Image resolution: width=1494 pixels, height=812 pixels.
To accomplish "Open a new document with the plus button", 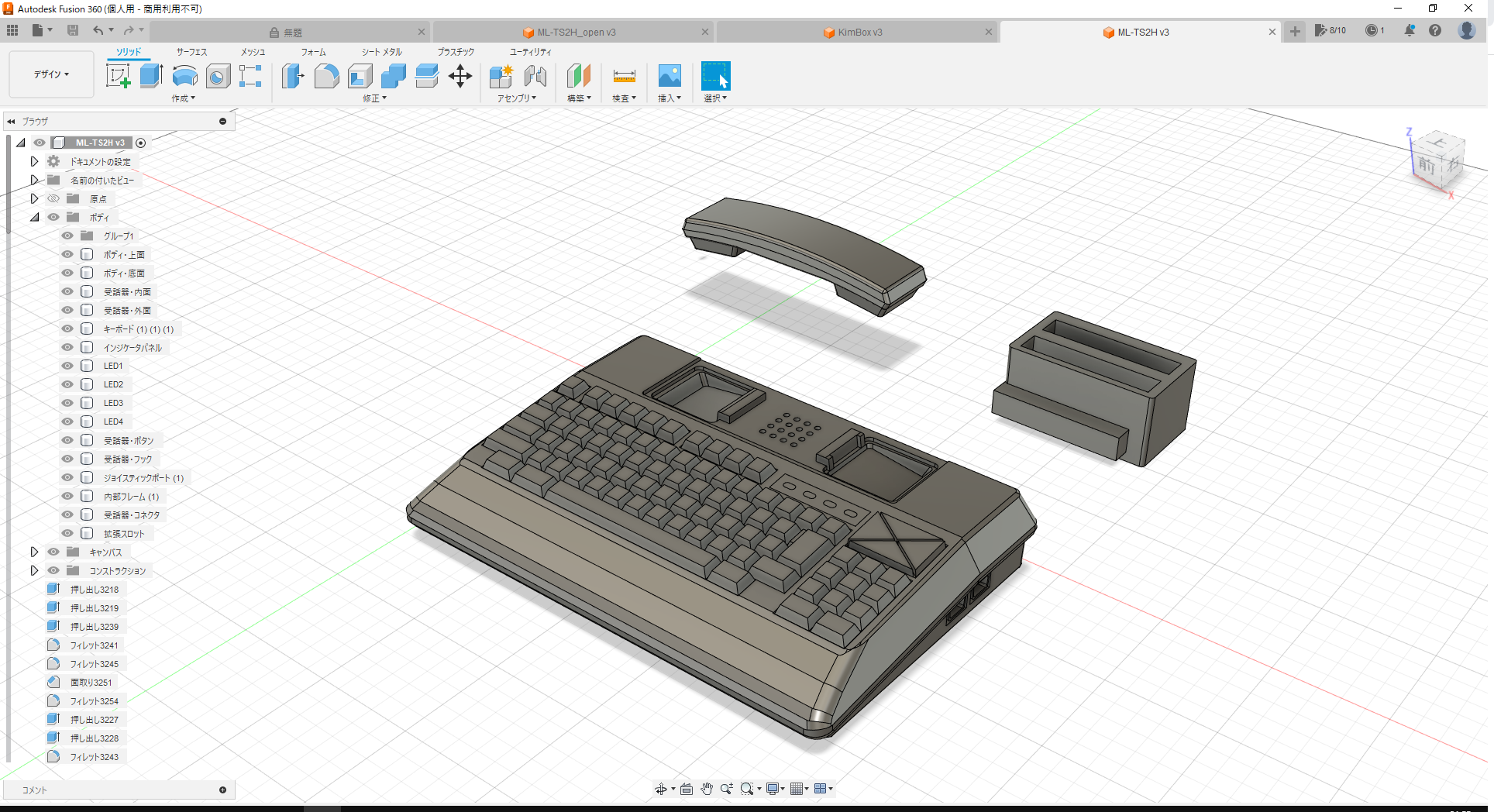I will 1295,32.
